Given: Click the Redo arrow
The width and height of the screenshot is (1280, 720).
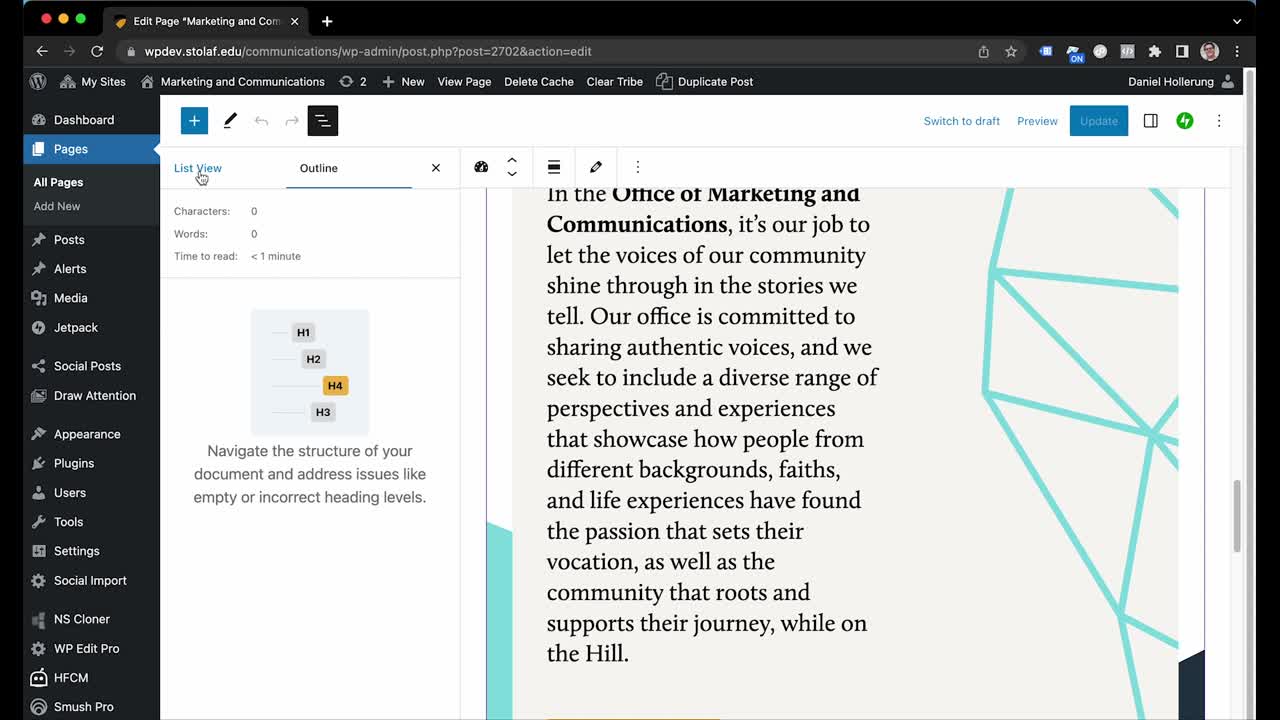Looking at the screenshot, I should [x=292, y=121].
